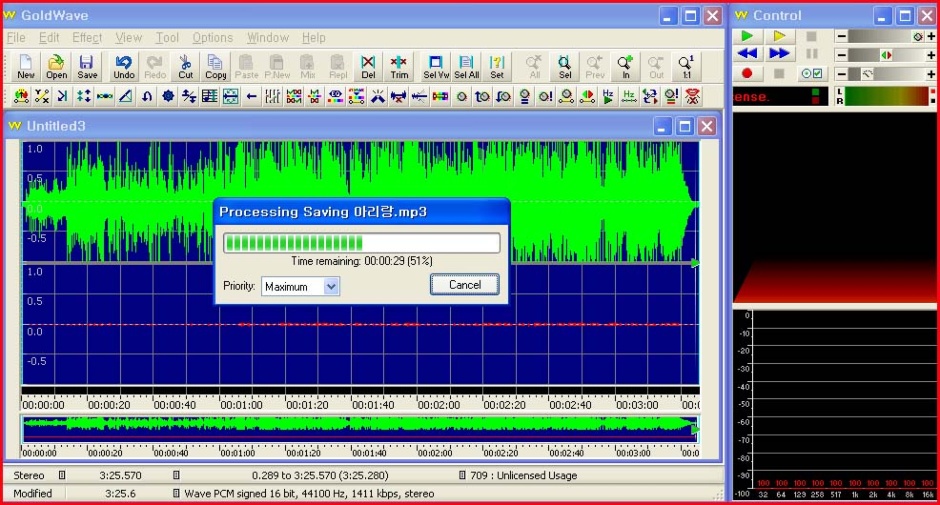Click the blue Rewind button in Control

(x=747, y=54)
